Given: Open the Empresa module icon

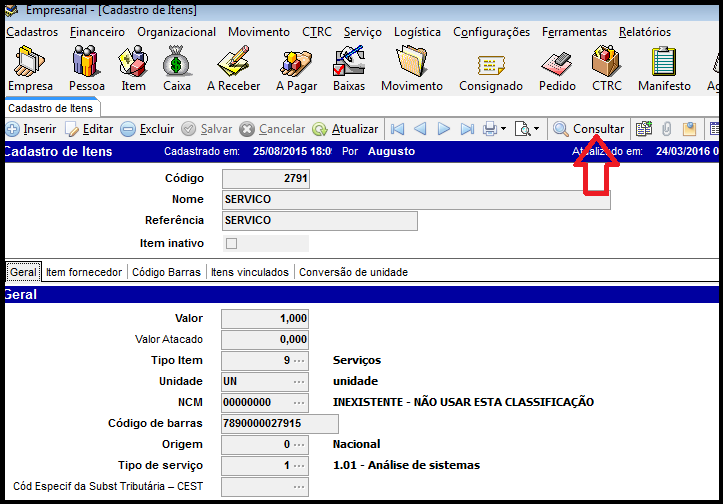Looking at the screenshot, I should [30, 66].
